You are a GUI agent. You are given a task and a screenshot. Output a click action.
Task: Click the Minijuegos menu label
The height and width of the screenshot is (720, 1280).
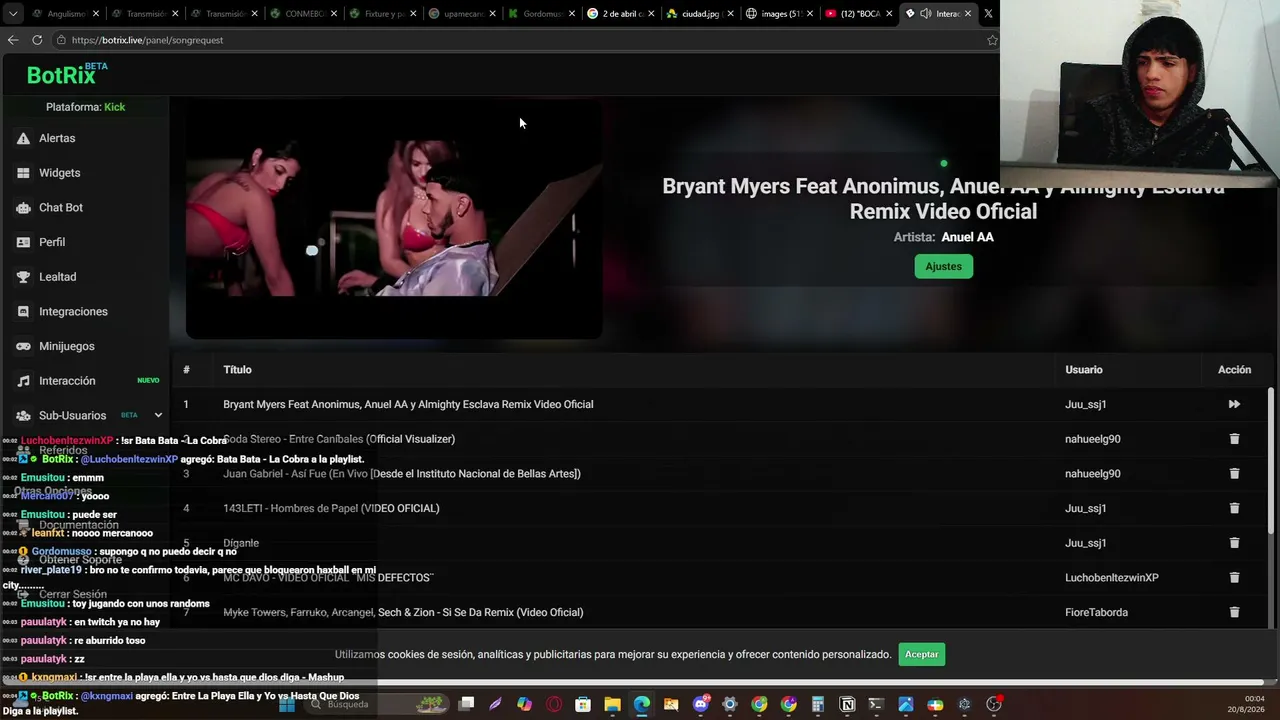click(67, 346)
